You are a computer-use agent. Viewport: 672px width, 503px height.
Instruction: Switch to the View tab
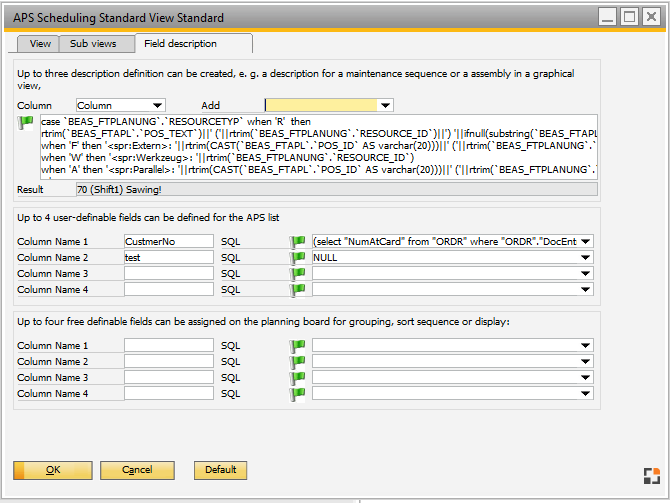(x=40, y=44)
